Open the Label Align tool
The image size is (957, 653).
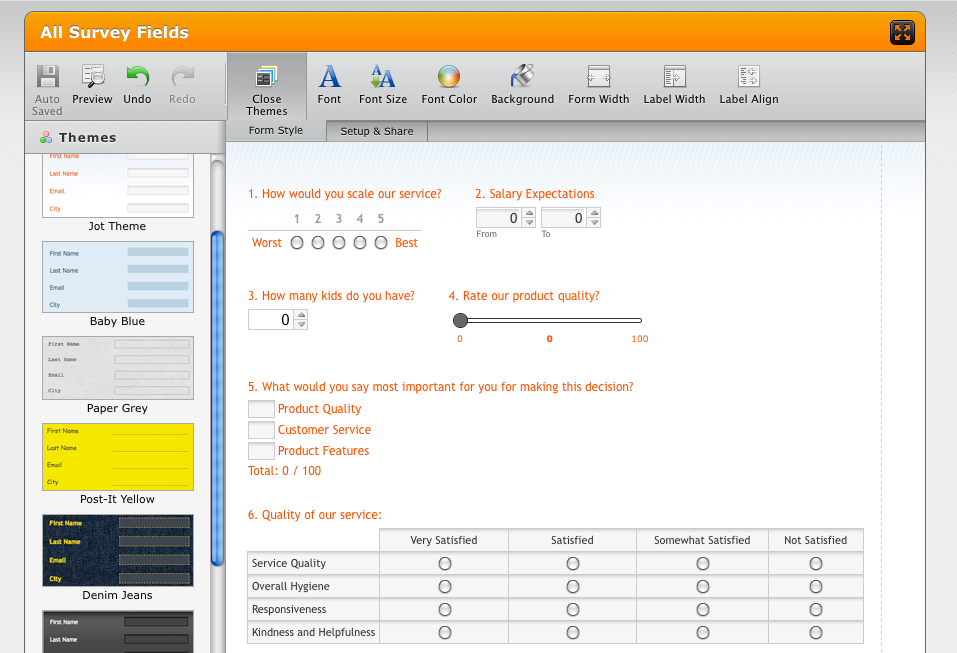[748, 84]
